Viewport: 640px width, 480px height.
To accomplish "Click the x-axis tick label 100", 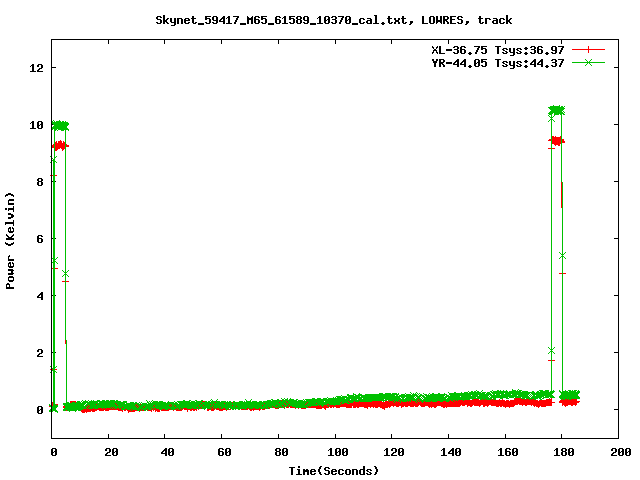I will pos(338,452).
